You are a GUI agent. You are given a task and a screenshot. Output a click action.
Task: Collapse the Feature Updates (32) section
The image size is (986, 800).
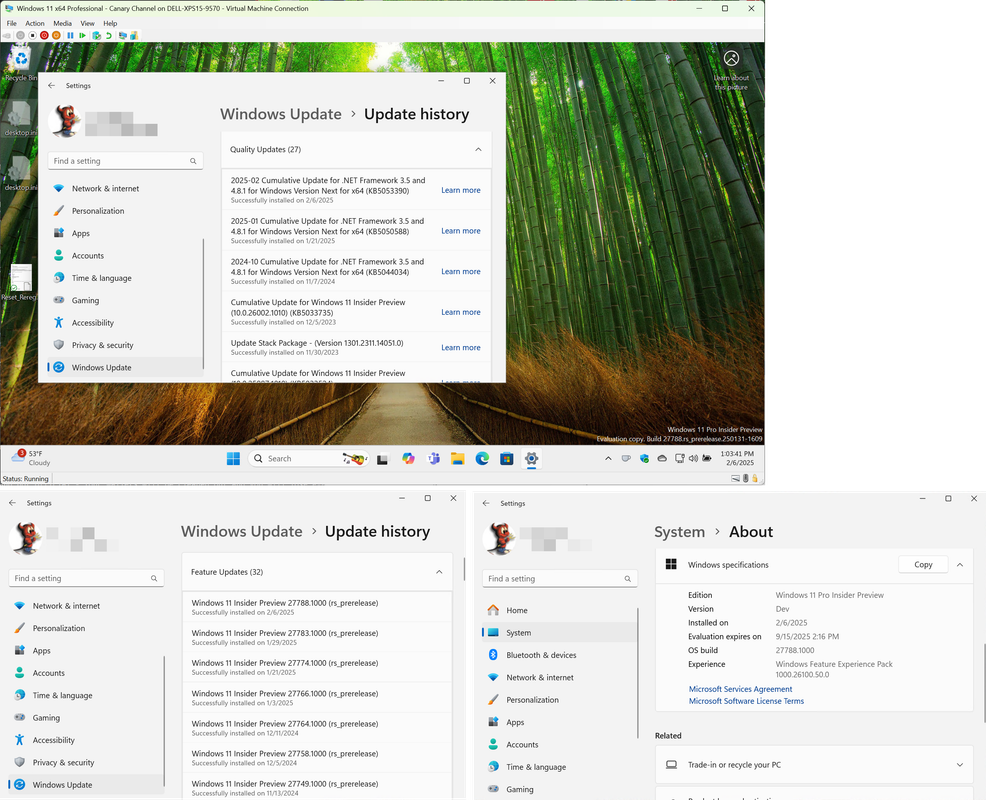[x=439, y=572]
